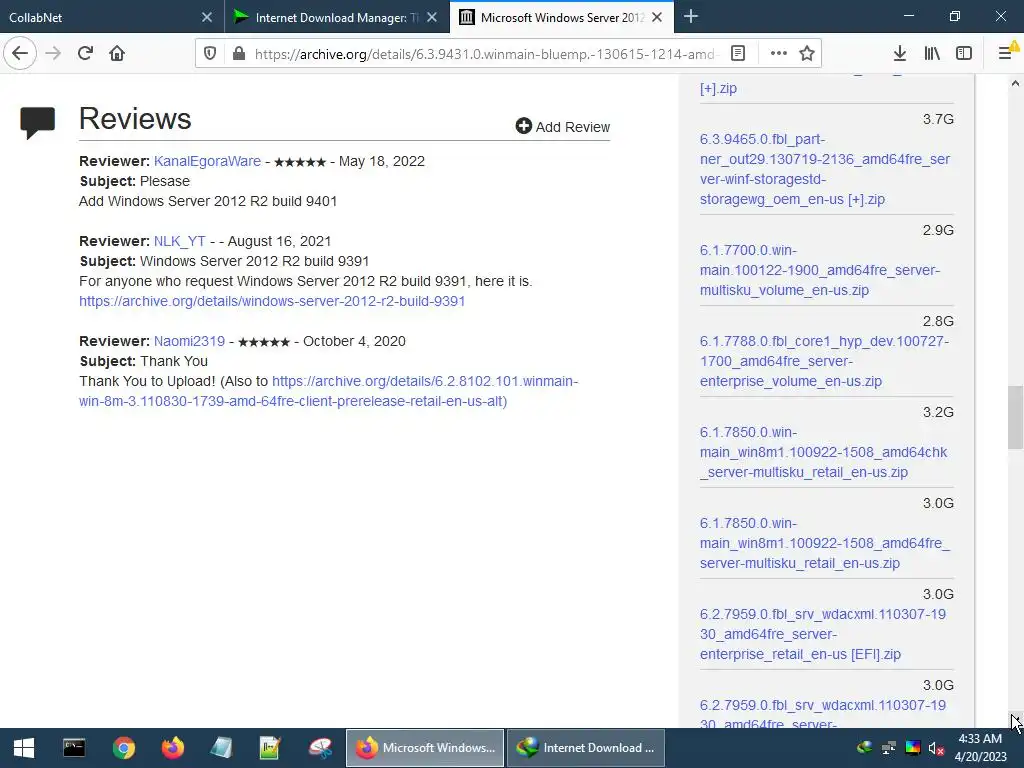1024x768 pixels.
Task: Show sidebars icon
Action: click(x=964, y=54)
